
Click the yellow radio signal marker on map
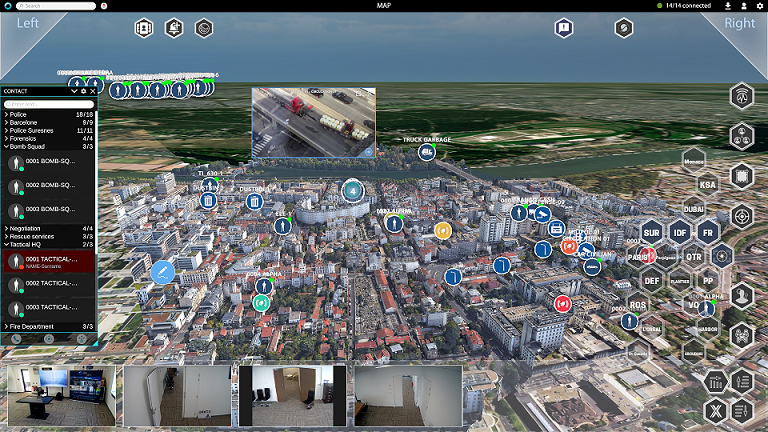pyautogui.click(x=442, y=231)
